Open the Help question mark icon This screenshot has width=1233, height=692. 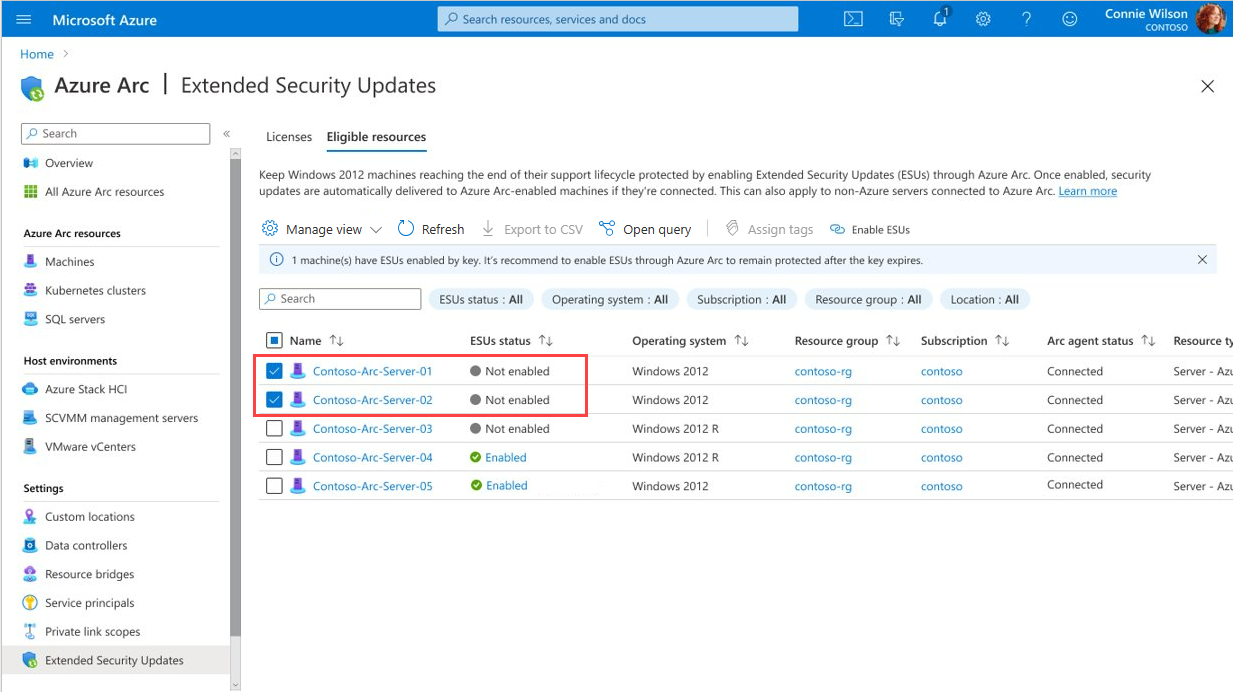[x=1027, y=19]
